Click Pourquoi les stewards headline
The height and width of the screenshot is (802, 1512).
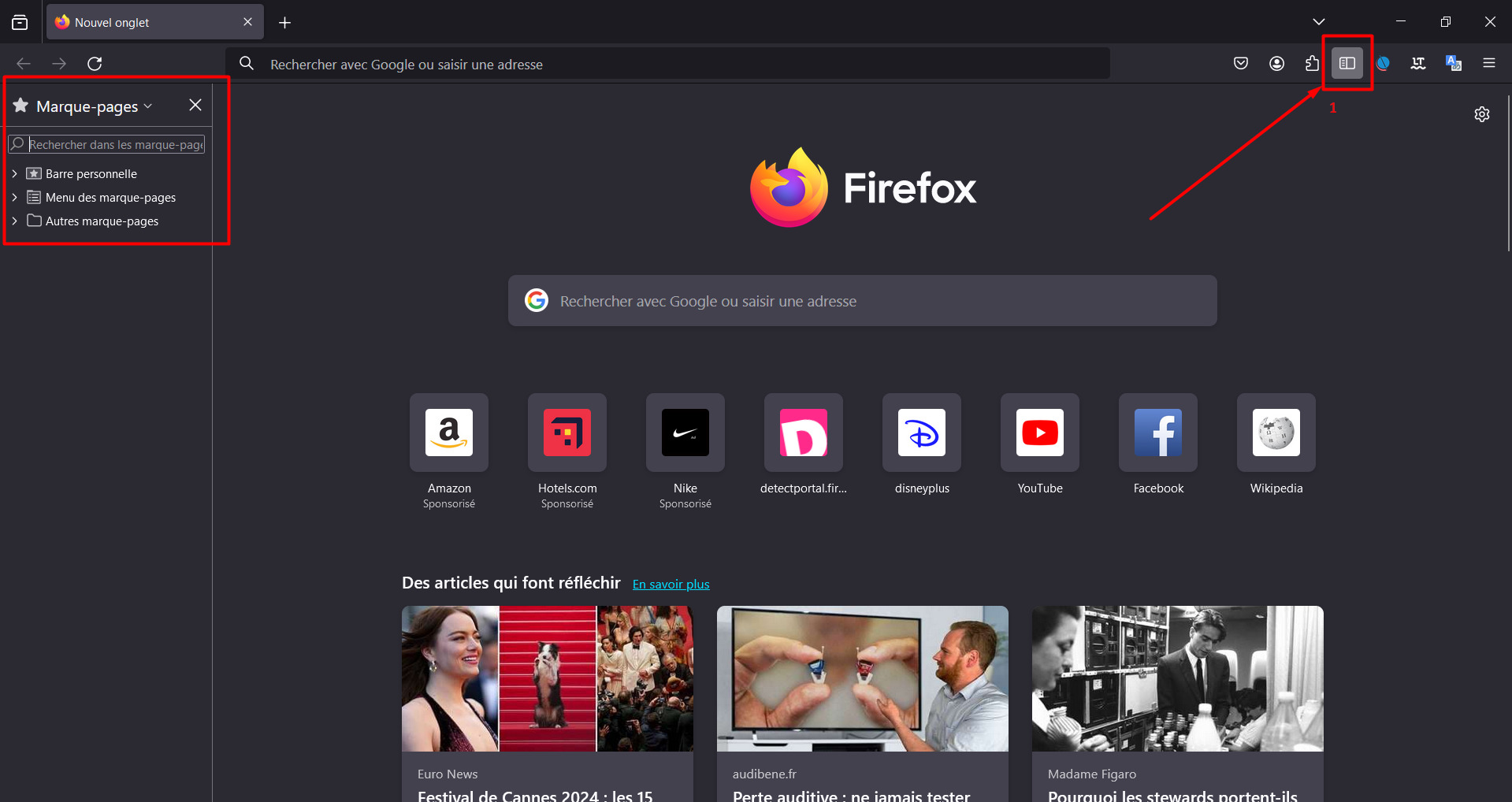click(1172, 795)
